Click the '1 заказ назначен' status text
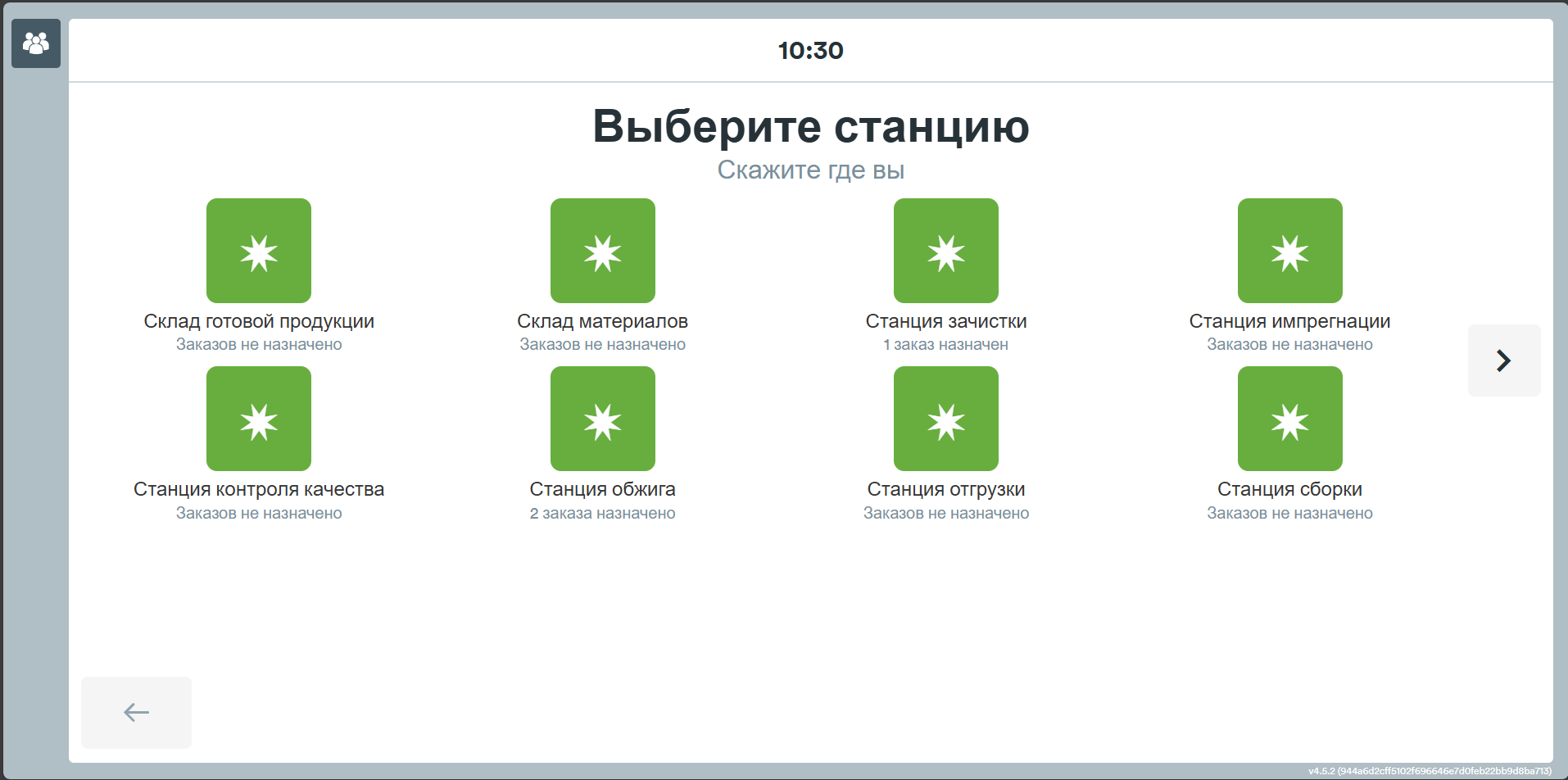The width and height of the screenshot is (1568, 780). pyautogui.click(x=946, y=345)
